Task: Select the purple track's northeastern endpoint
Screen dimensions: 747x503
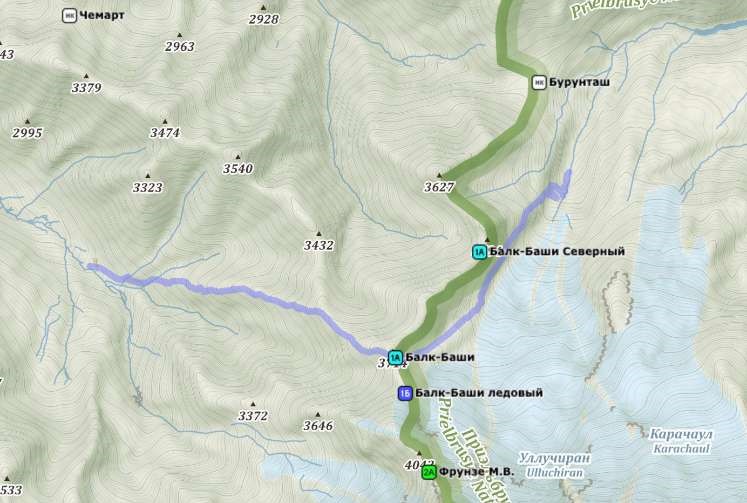Action: [x=568, y=172]
